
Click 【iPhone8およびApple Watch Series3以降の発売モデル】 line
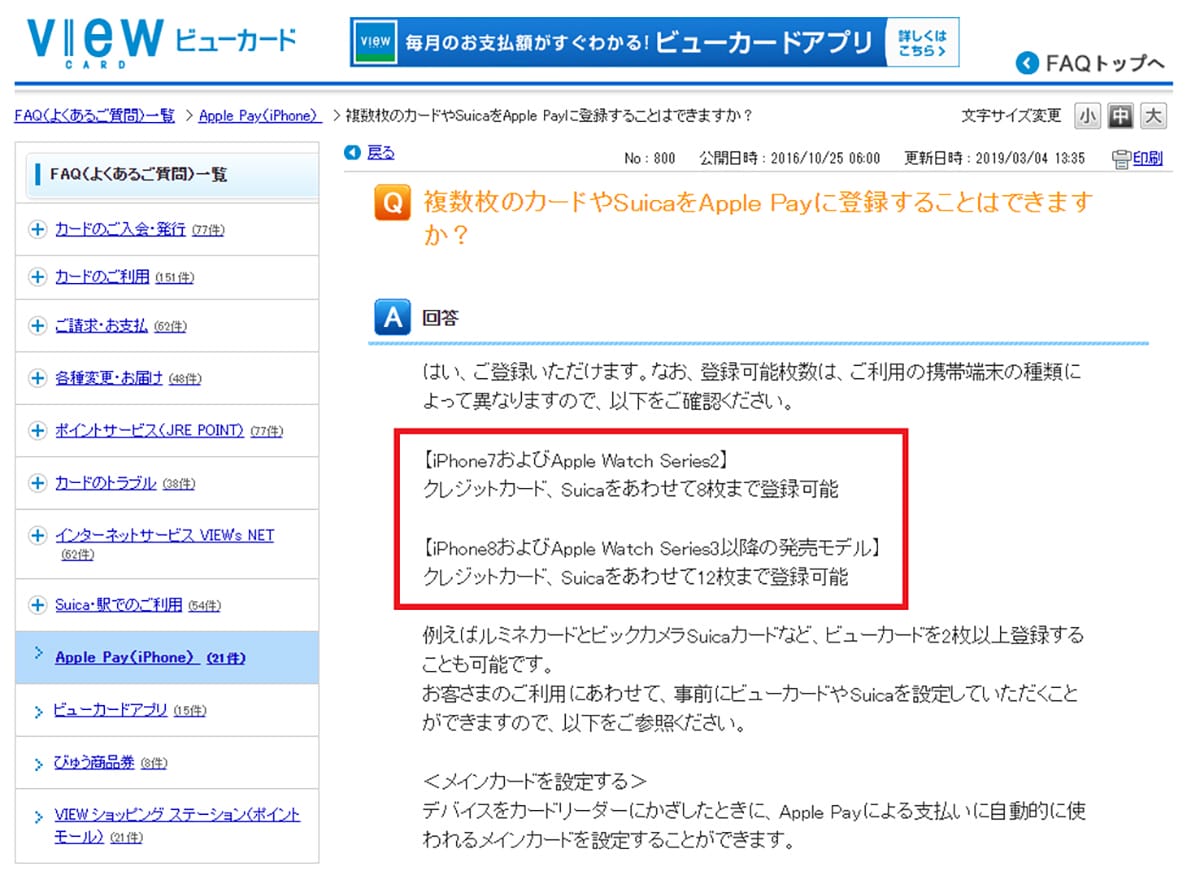click(652, 548)
